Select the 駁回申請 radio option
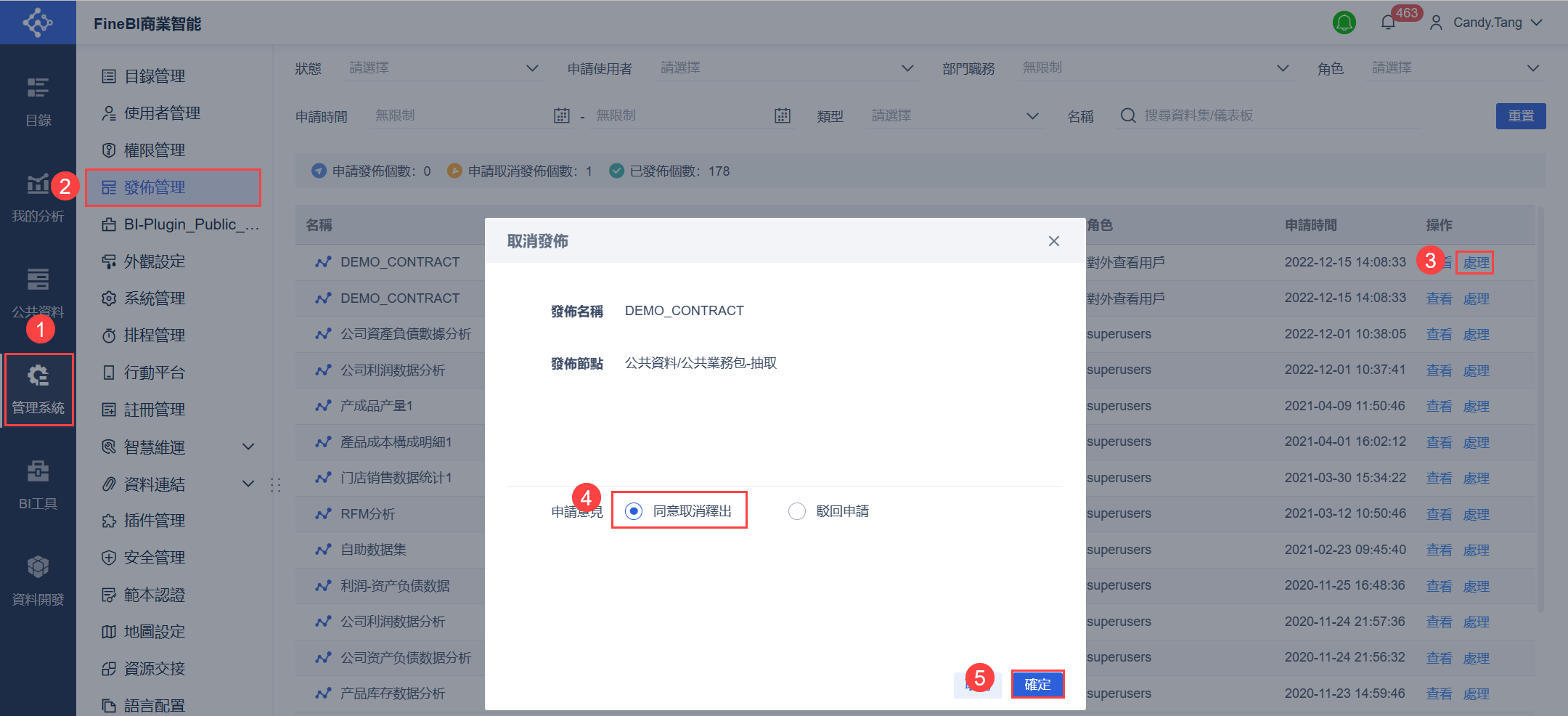Screen dimensions: 1568x716 (797, 511)
